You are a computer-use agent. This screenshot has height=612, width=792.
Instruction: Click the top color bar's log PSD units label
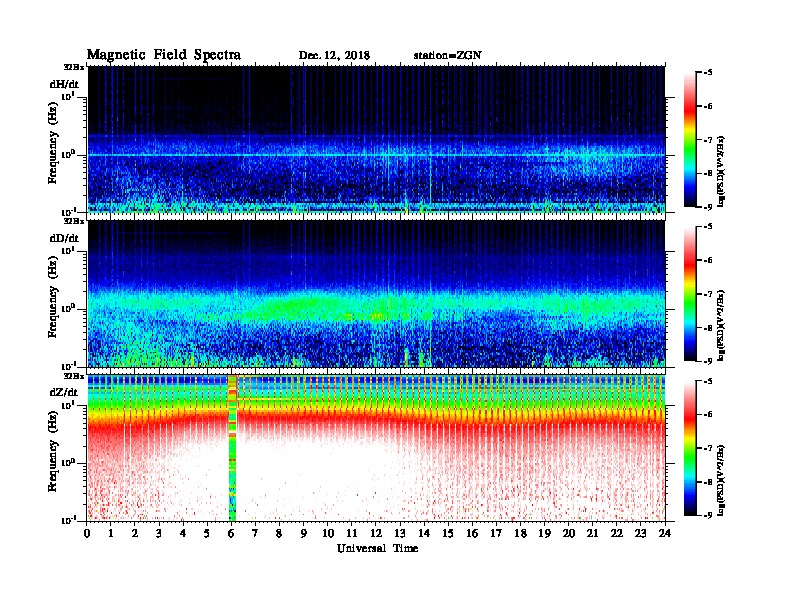pyautogui.click(x=721, y=172)
